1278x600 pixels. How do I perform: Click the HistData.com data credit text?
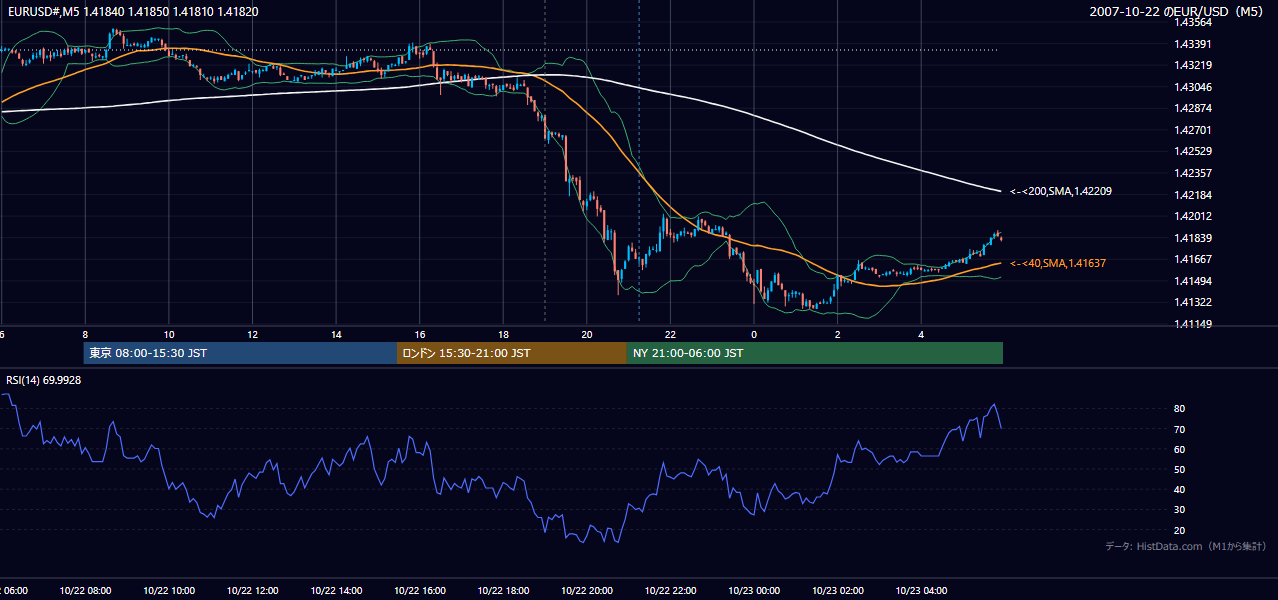(1186, 546)
